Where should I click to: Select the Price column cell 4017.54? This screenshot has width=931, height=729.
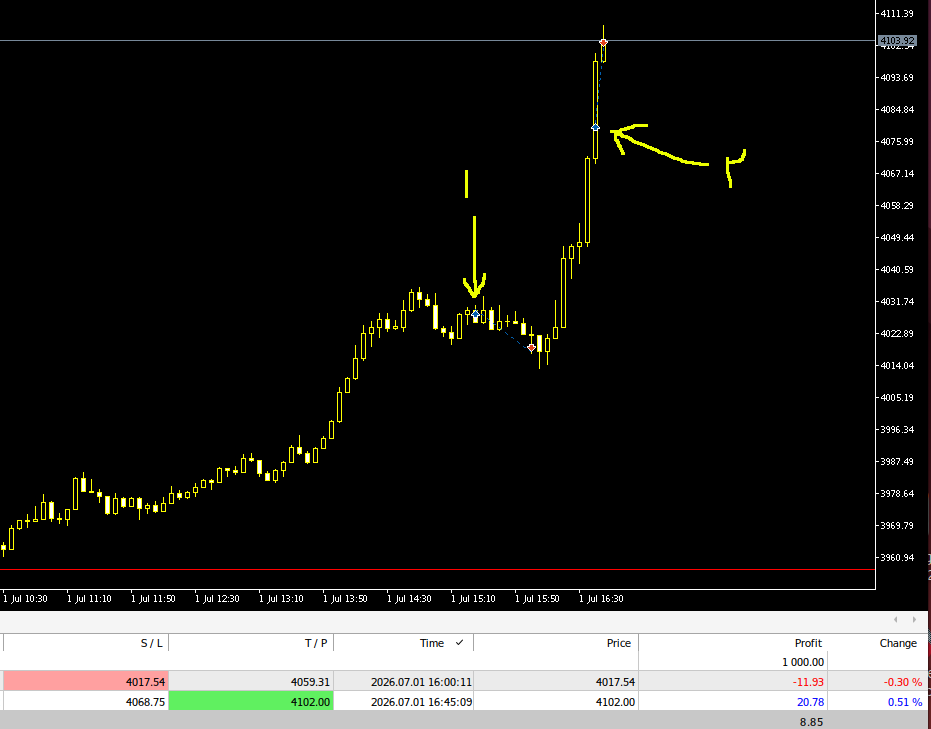(556, 682)
